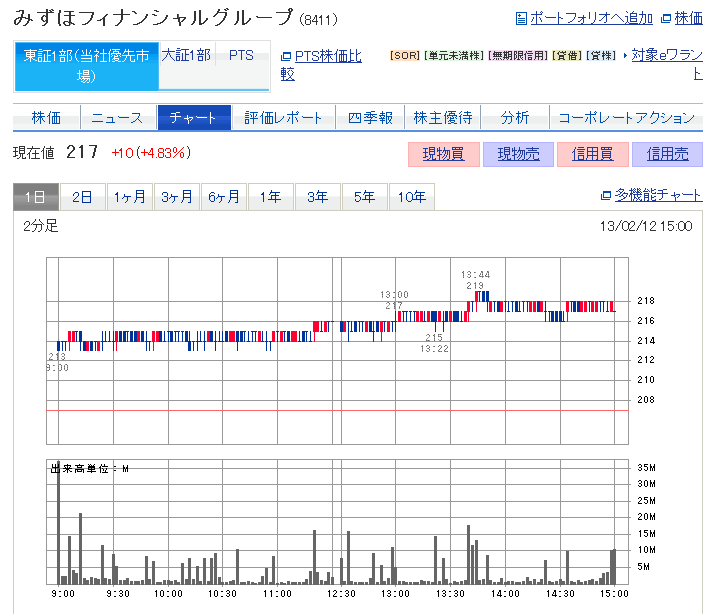Viewport: 713px width, 614px height.
Task: Click the 13:44 high marker on chart
Action: click(476, 275)
